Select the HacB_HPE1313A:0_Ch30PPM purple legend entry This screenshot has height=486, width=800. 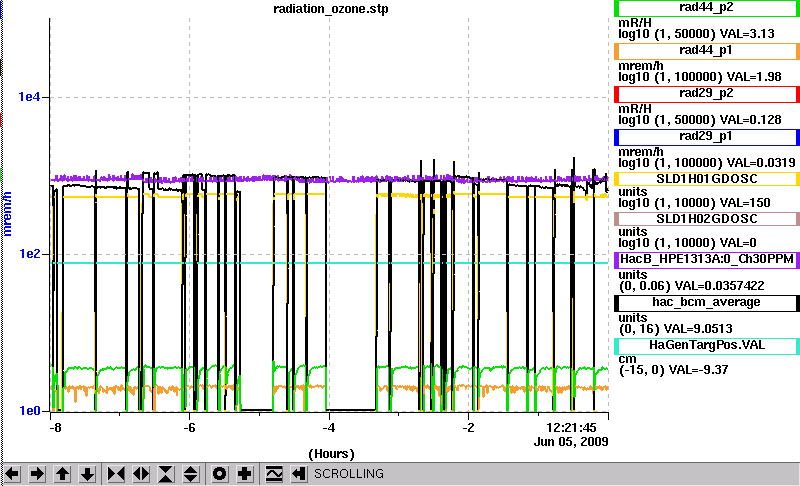click(x=707, y=260)
